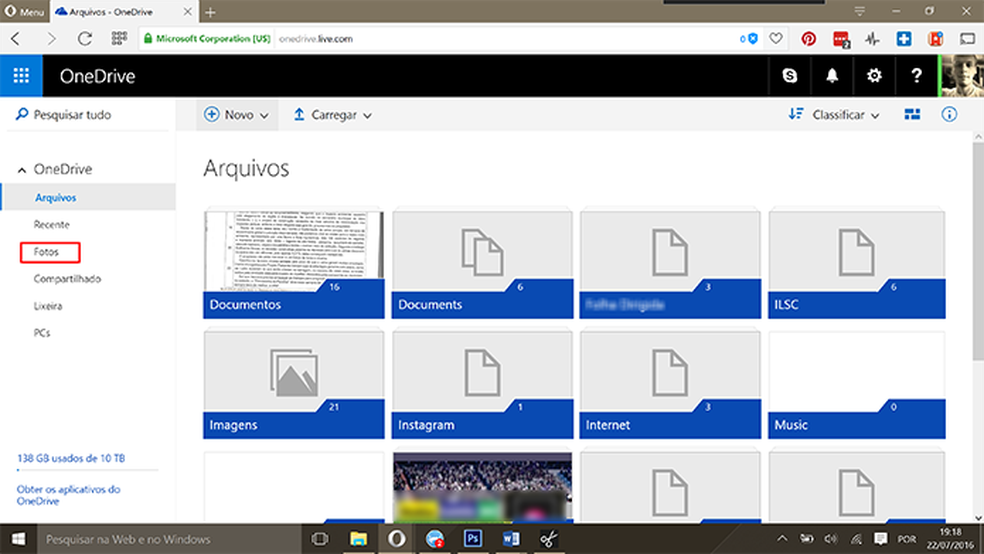Switch the view layout with tiles icon
Viewport: 984px width, 554px height.
(x=912, y=114)
